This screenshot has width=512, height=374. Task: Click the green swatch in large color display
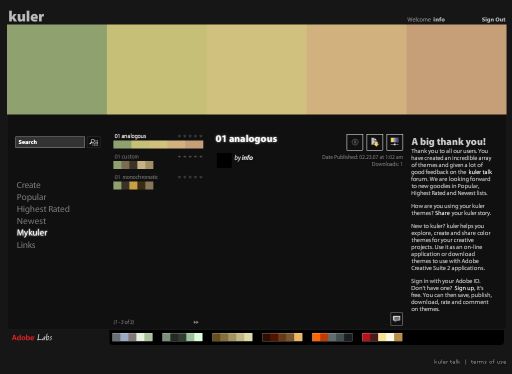point(57,69)
